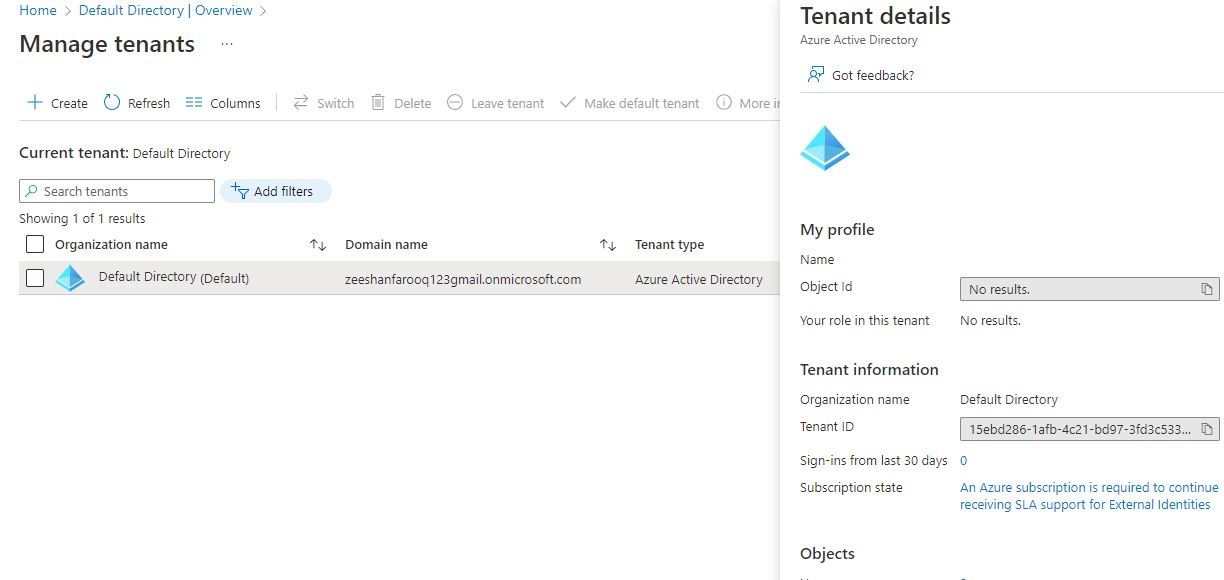
Task: Click the Add filters pill label
Action: pos(283,191)
